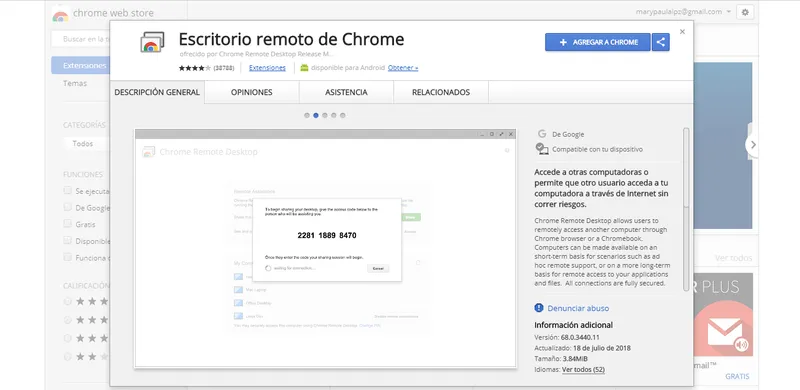
Task: Click the GRATIS label in background
Action: (x=737, y=376)
